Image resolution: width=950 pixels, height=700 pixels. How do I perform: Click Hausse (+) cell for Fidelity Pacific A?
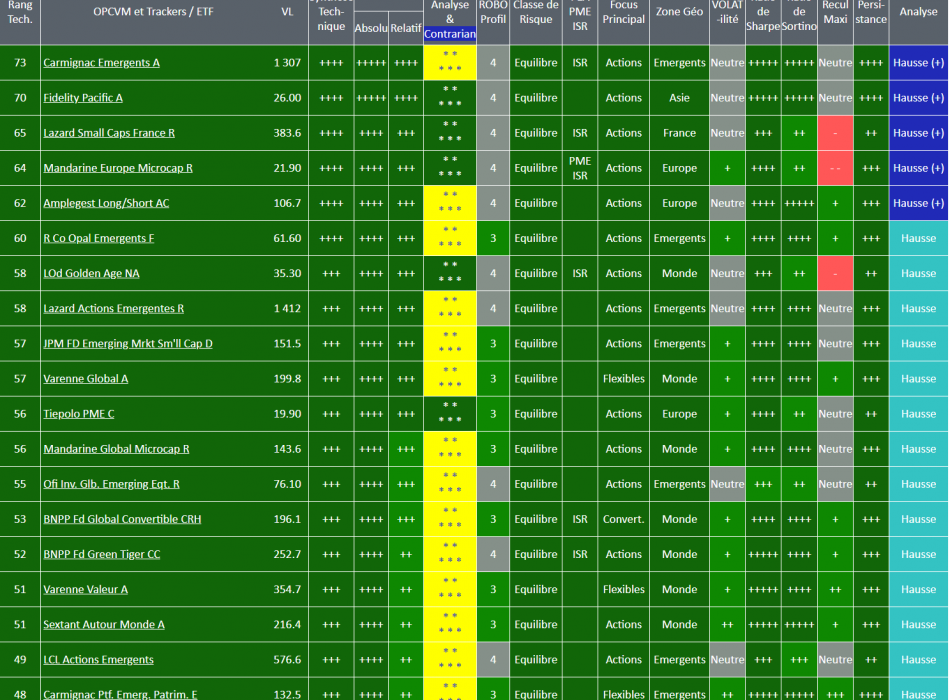click(x=918, y=98)
